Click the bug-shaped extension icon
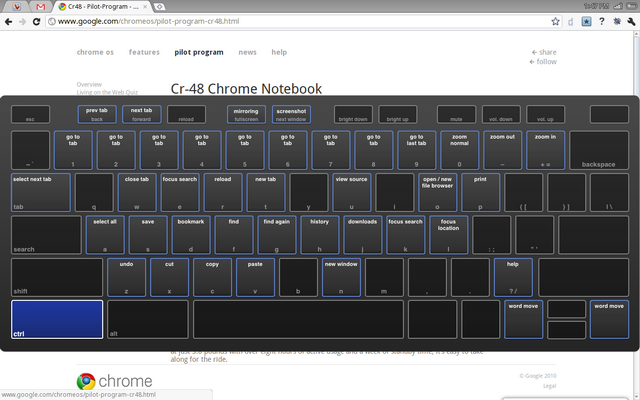This screenshot has width=640, height=400. click(617, 21)
